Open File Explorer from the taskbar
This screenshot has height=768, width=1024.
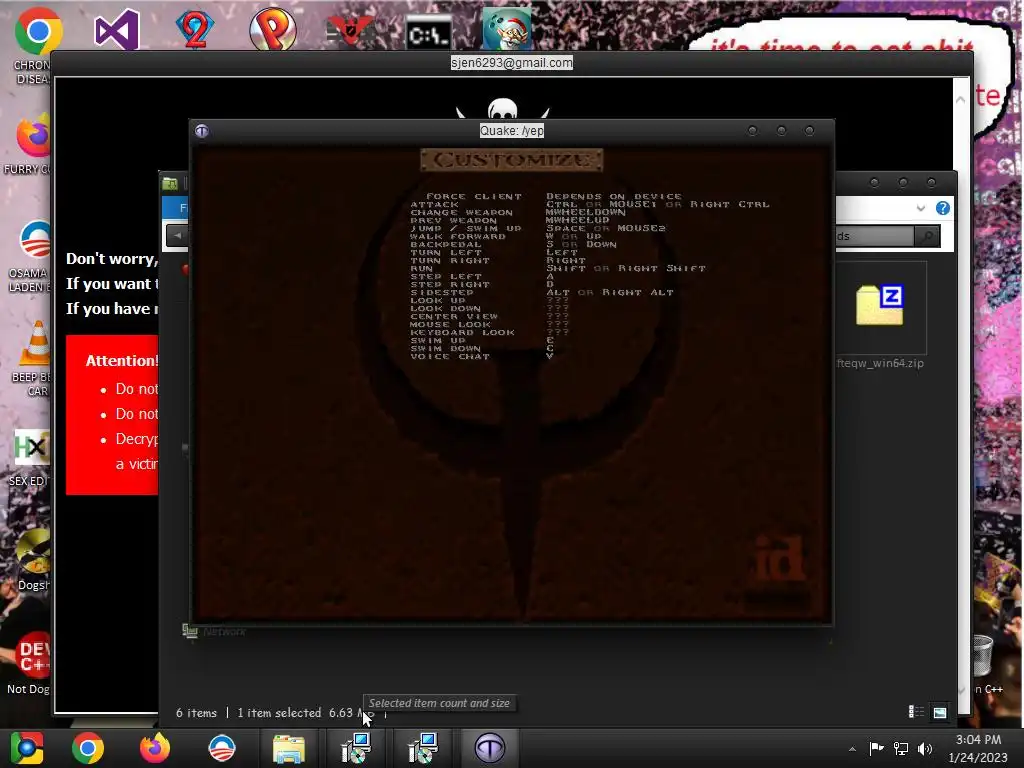point(289,749)
